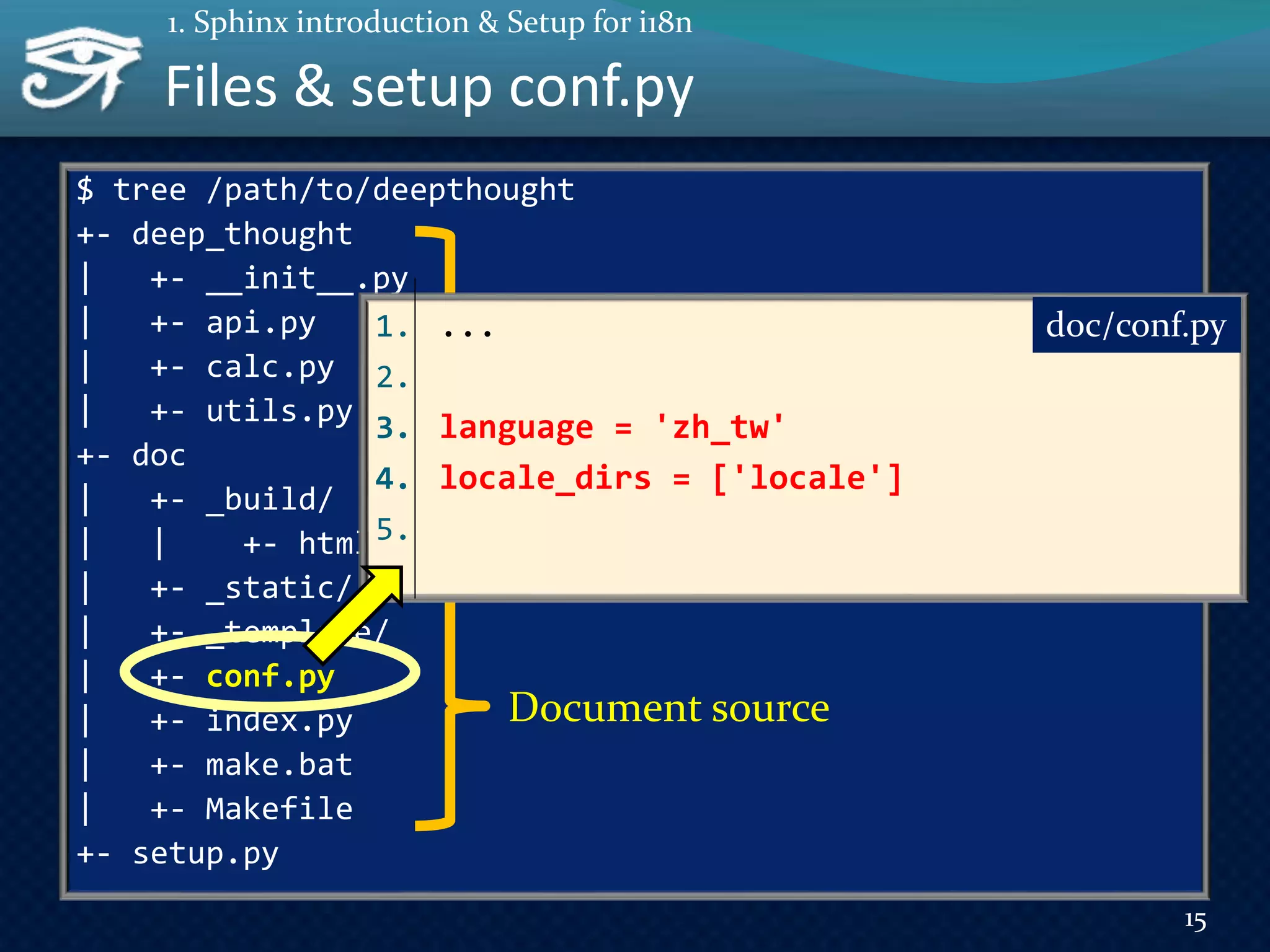Select the setup.py file row

point(177,854)
